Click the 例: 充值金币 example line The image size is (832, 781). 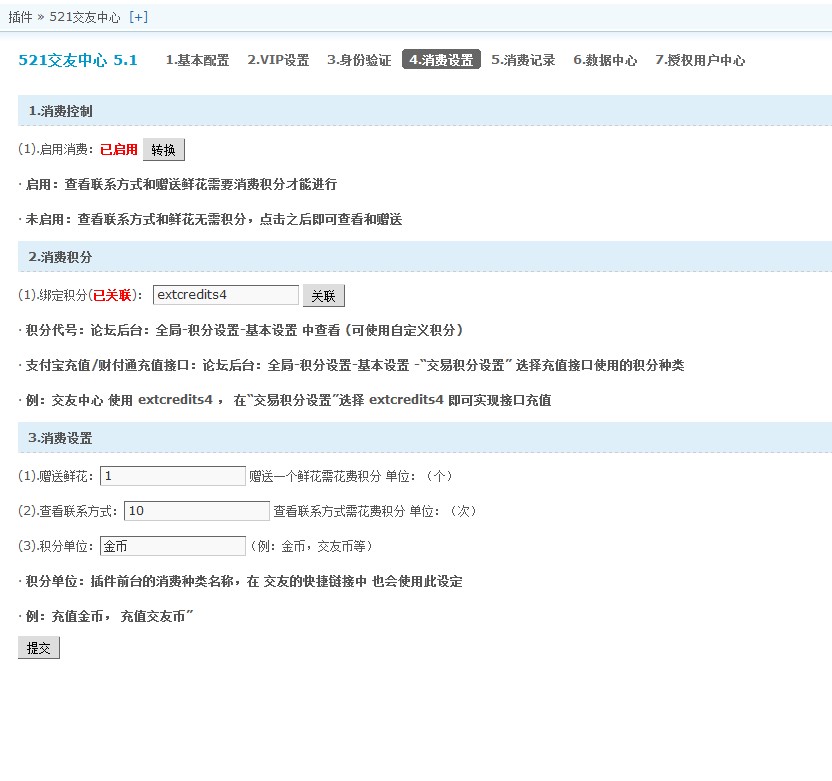point(106,616)
